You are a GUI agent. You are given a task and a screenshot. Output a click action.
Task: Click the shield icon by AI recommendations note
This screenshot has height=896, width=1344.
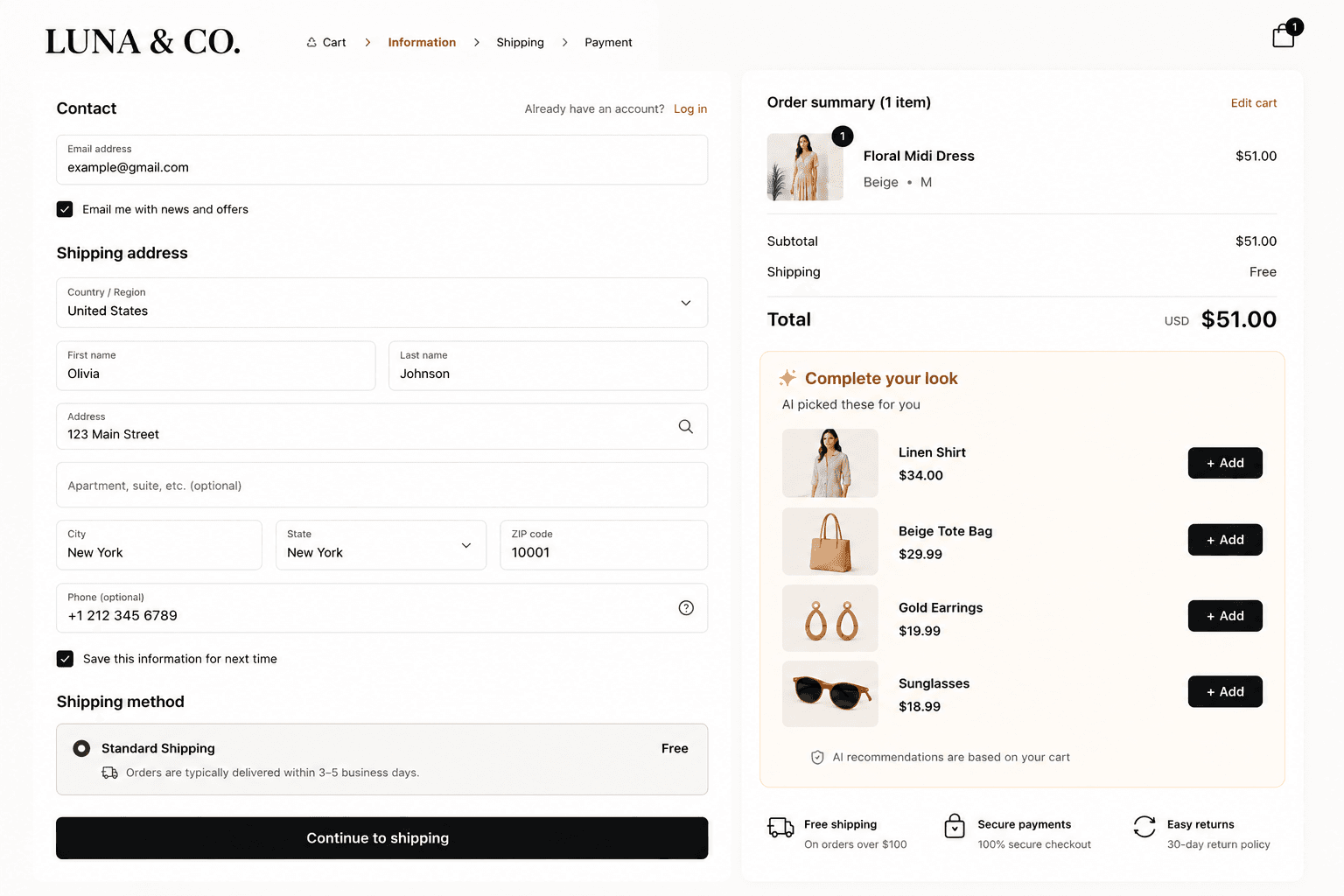tap(817, 758)
